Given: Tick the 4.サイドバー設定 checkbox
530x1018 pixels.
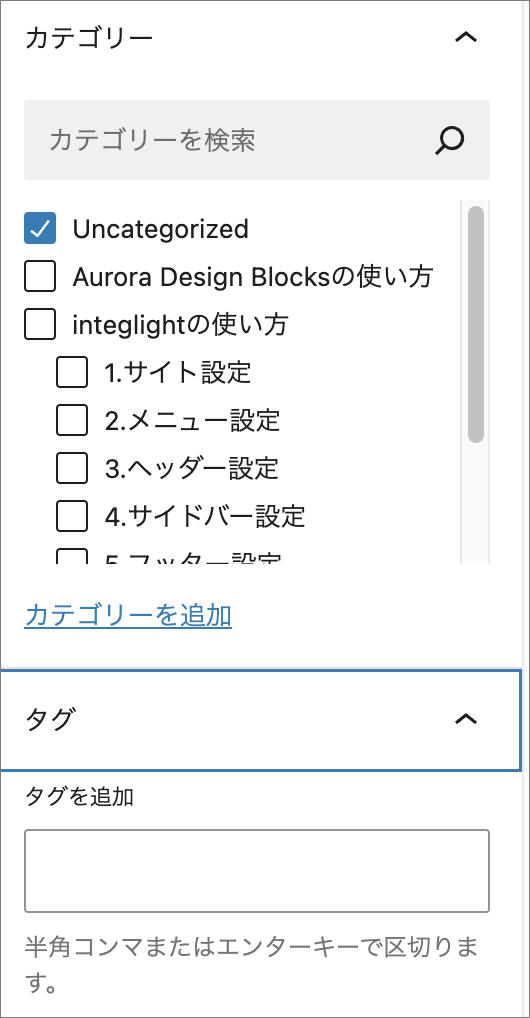Looking at the screenshot, I should [x=71, y=515].
